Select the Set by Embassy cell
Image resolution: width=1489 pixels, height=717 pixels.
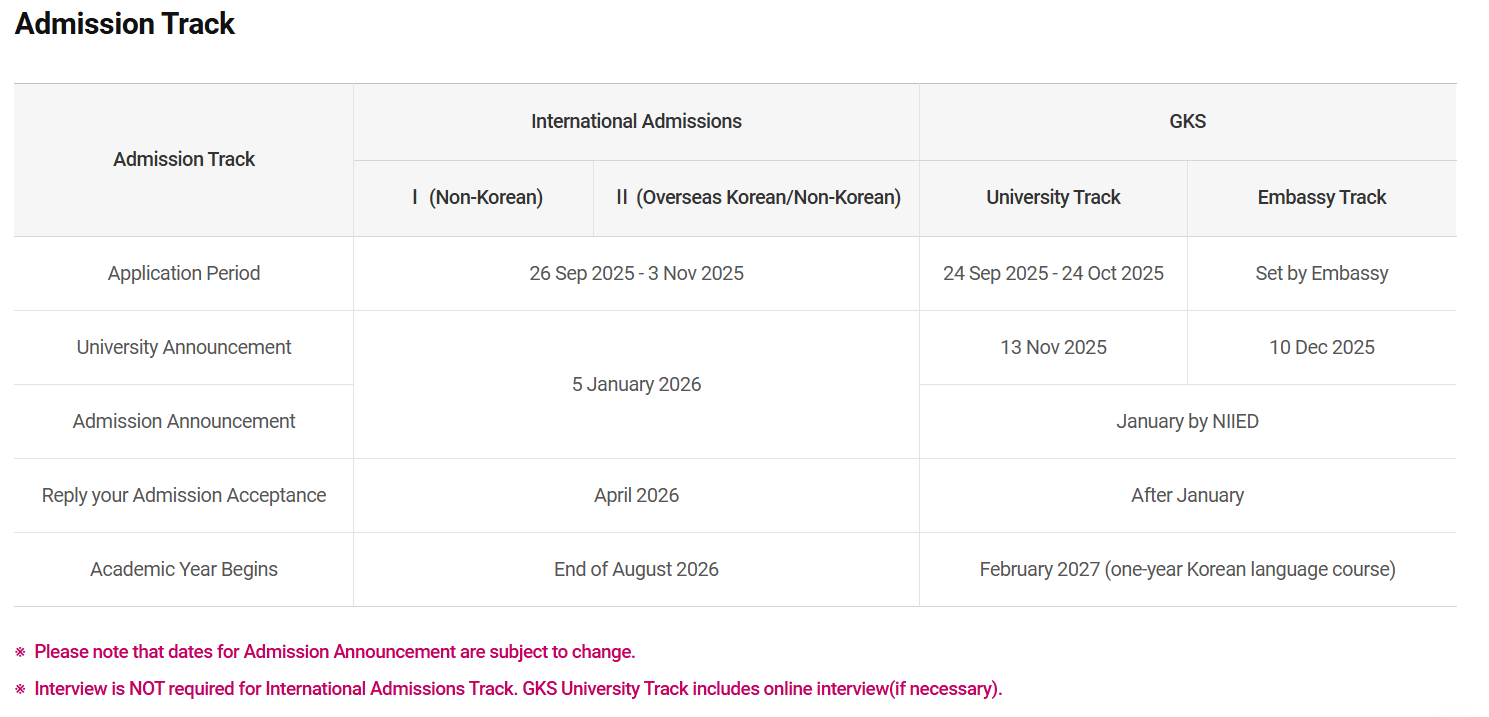[x=1321, y=274]
